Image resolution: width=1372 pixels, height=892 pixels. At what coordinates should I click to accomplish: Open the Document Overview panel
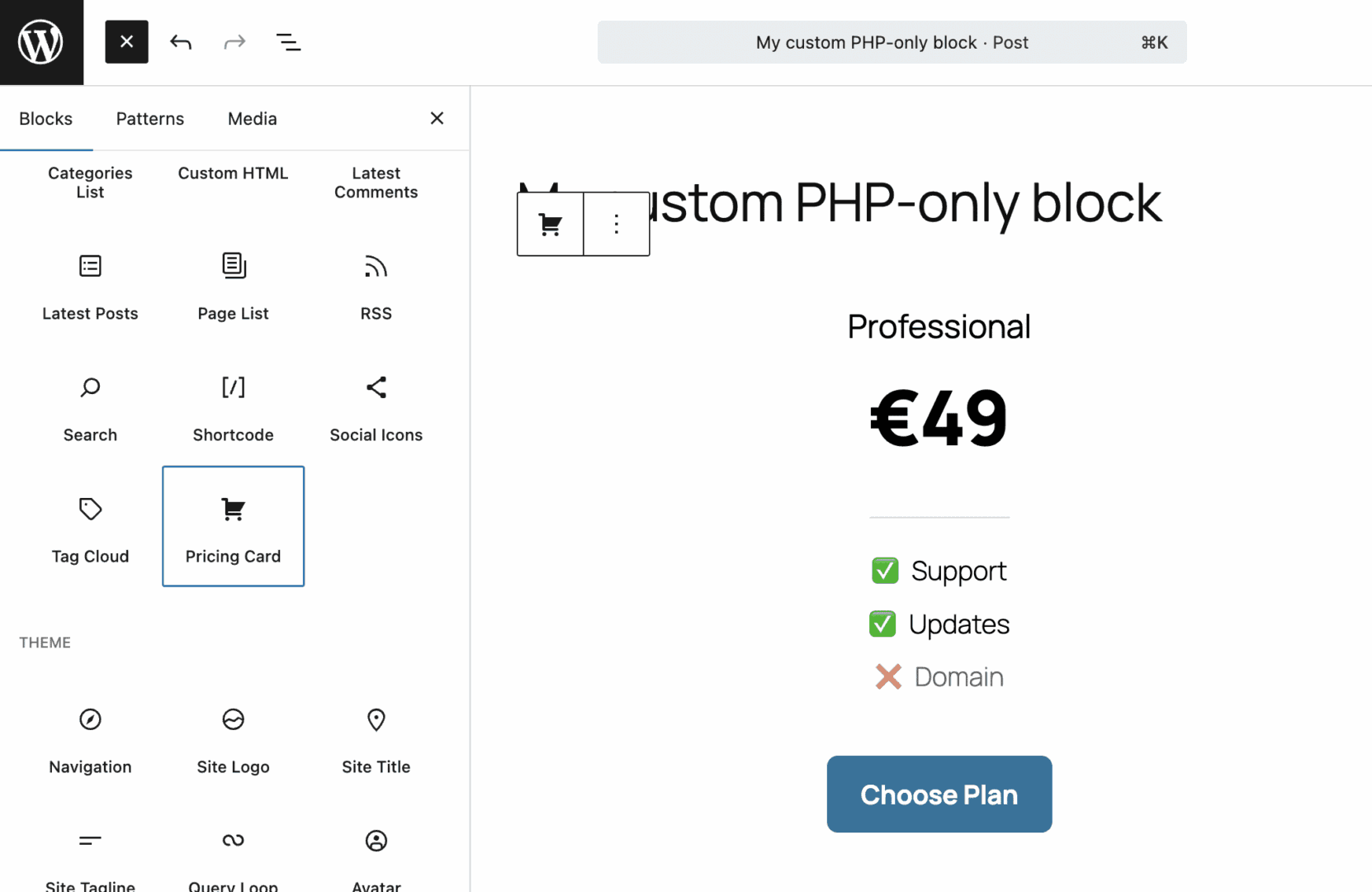click(289, 42)
